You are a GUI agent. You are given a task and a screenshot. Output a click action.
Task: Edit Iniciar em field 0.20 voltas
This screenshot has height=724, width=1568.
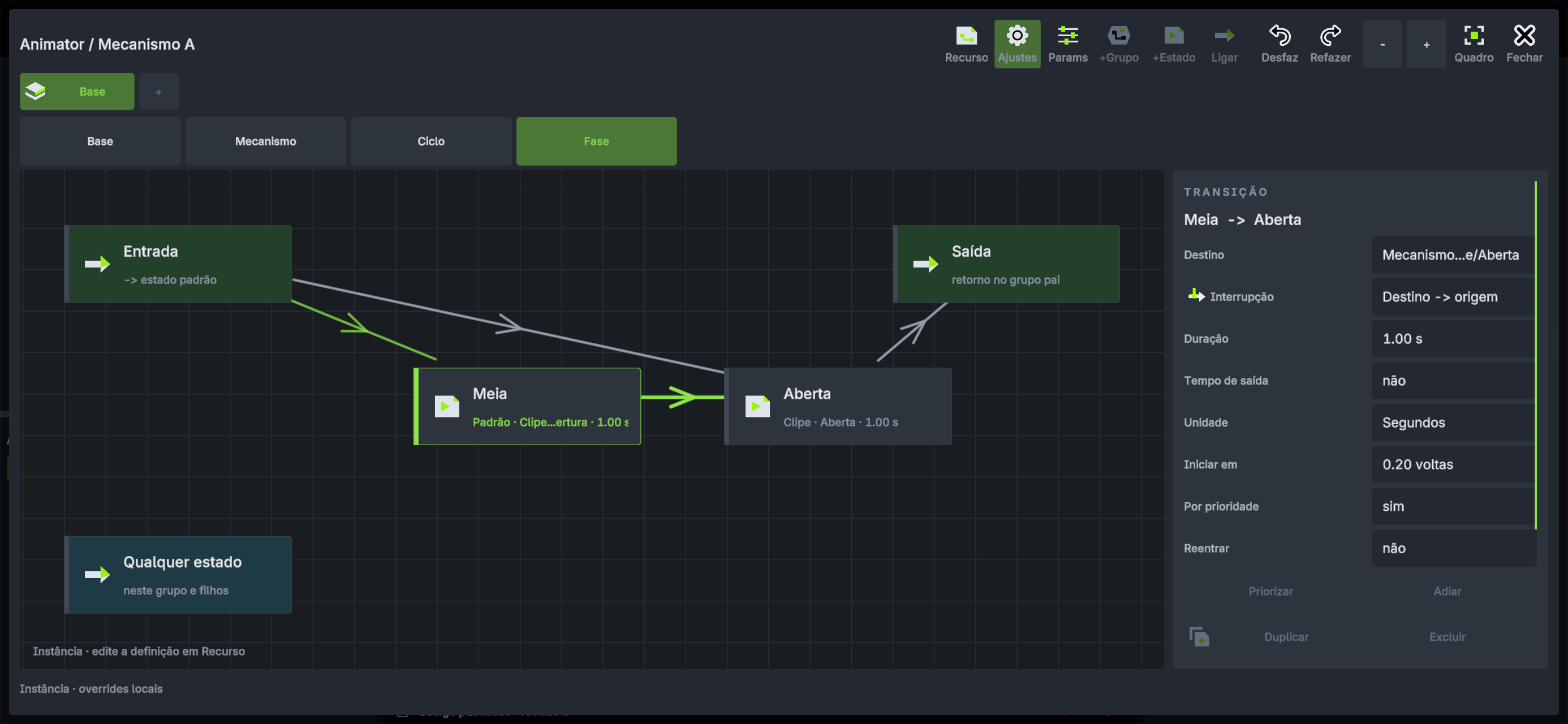(x=1454, y=464)
